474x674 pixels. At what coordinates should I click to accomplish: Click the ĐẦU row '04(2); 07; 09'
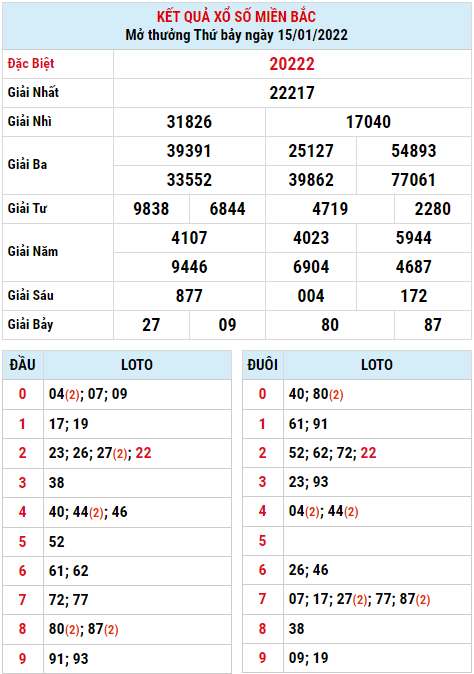[137, 394]
